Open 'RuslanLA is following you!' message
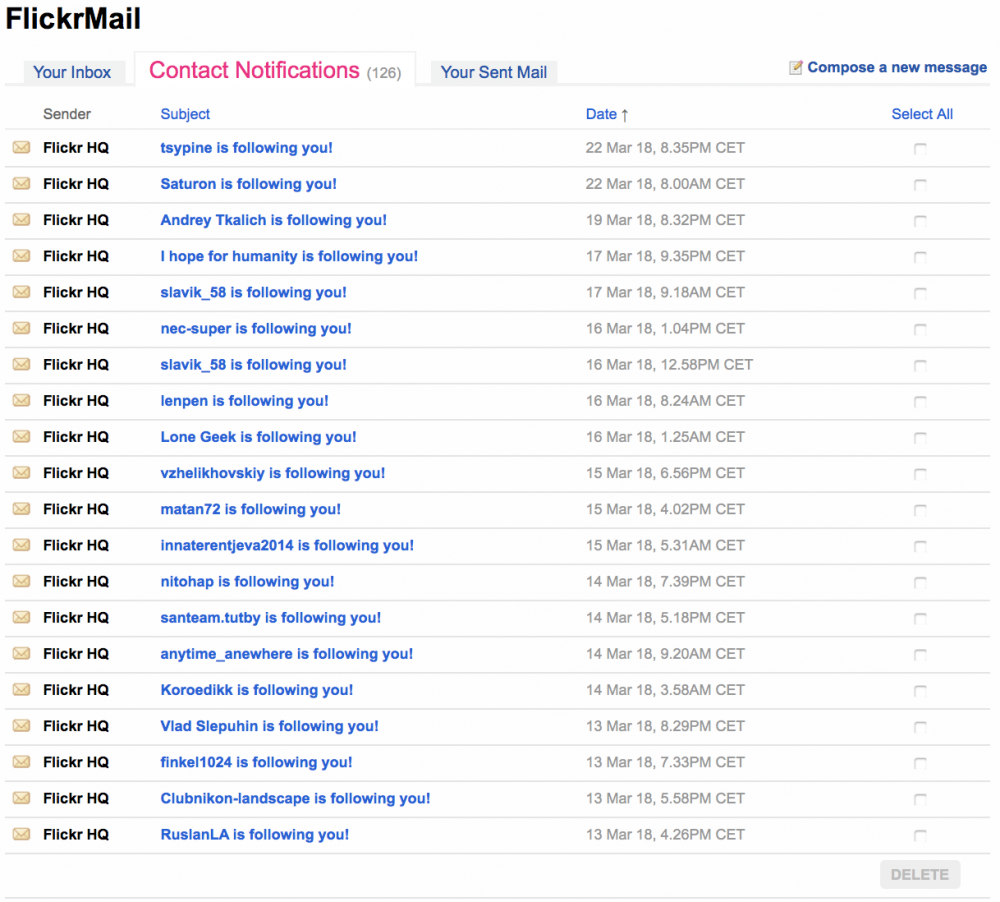 pos(254,834)
